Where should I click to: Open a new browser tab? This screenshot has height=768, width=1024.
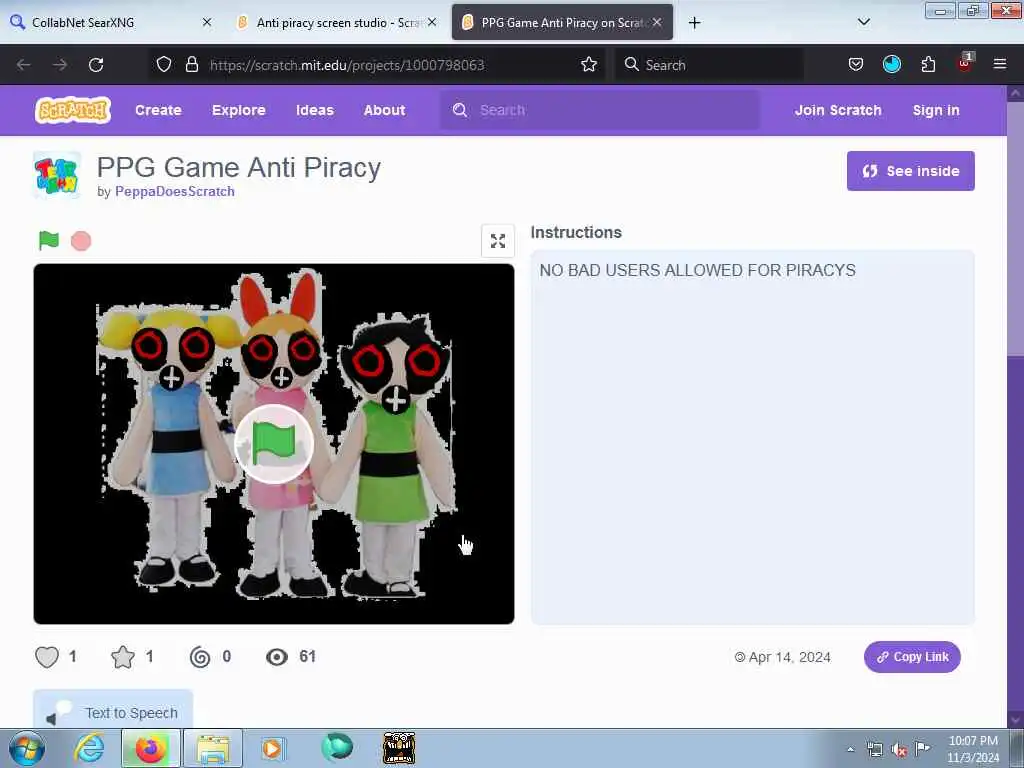(x=694, y=23)
